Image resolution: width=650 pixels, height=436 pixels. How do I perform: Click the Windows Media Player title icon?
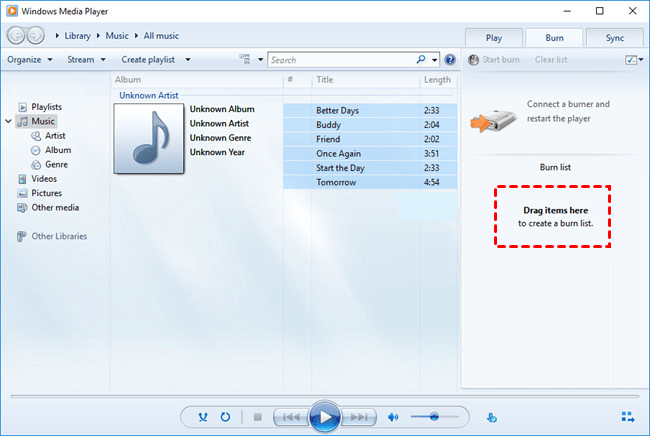[12, 11]
